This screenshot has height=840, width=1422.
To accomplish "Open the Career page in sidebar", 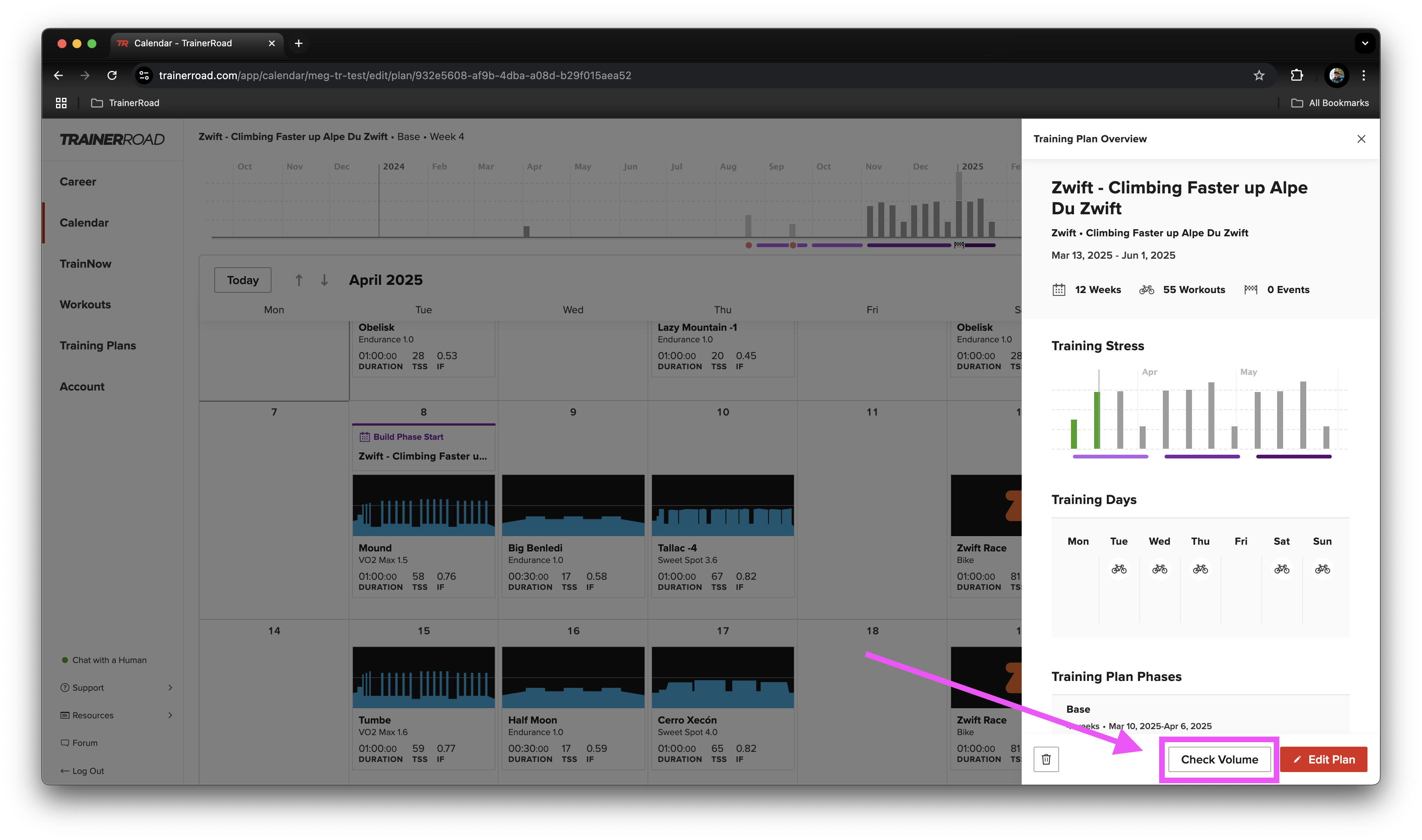I will 78,182.
